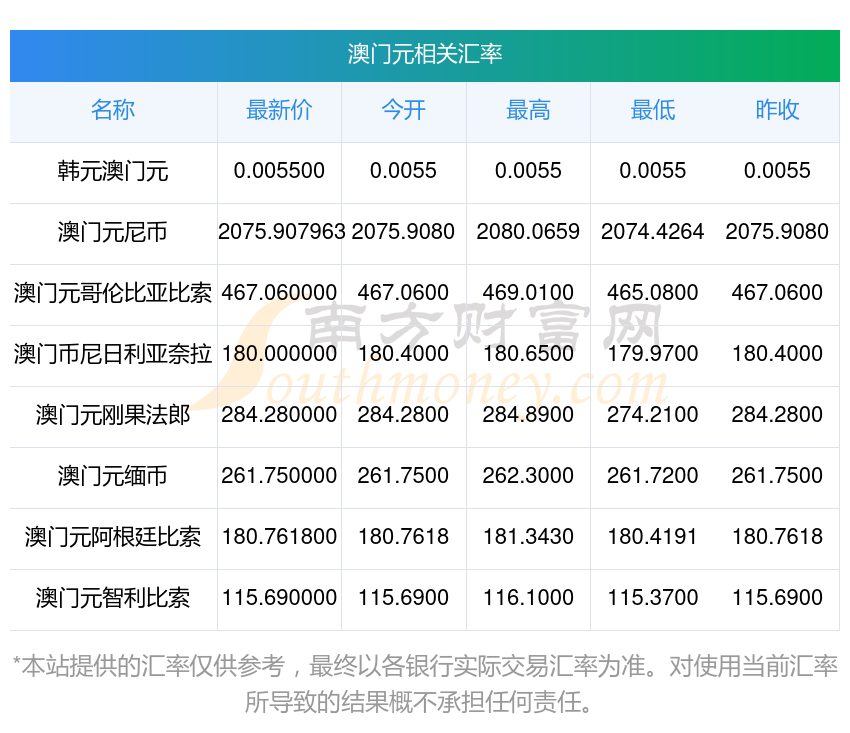Click the 0.005500 latest price cell

[279, 171]
